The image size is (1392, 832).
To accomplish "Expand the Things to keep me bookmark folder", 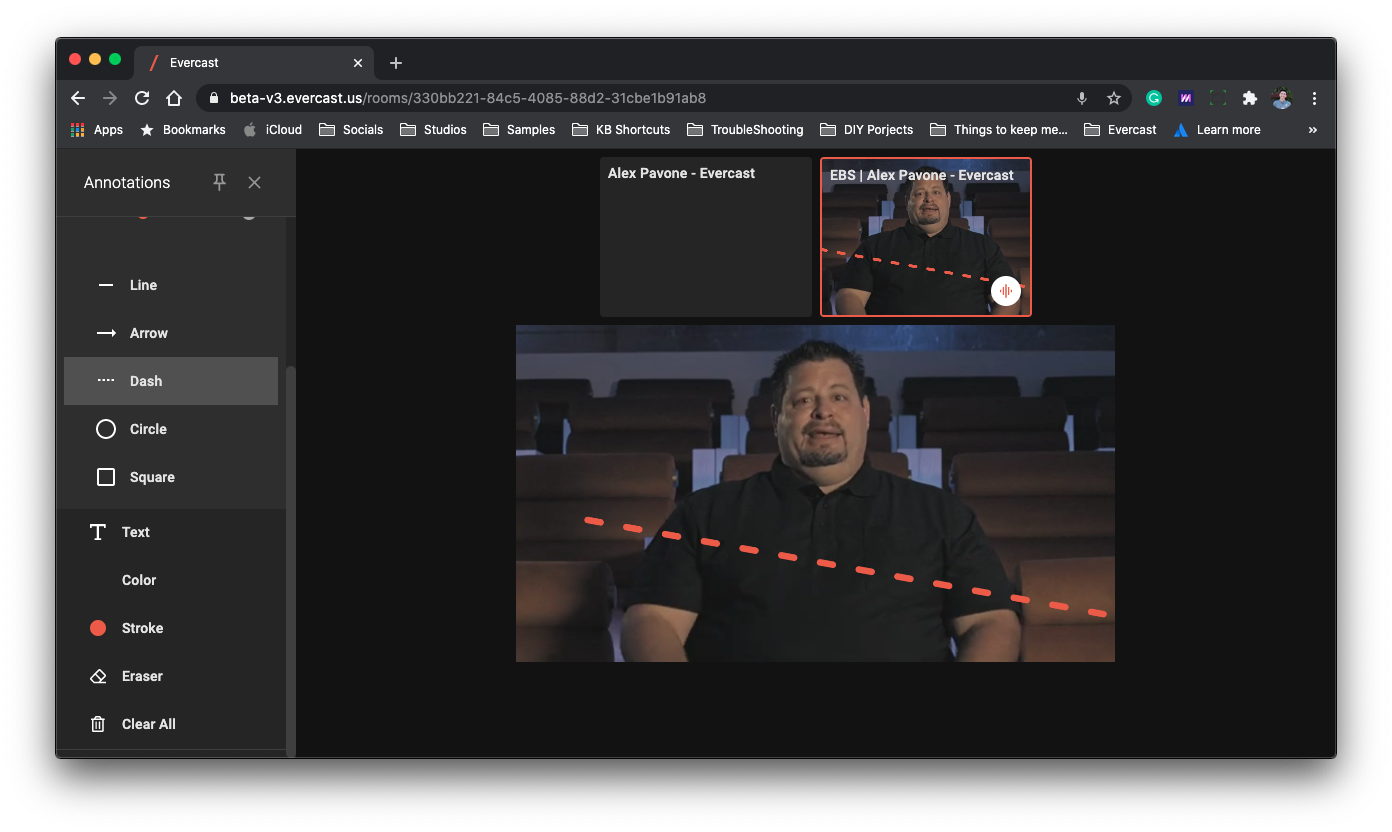I will coord(999,130).
